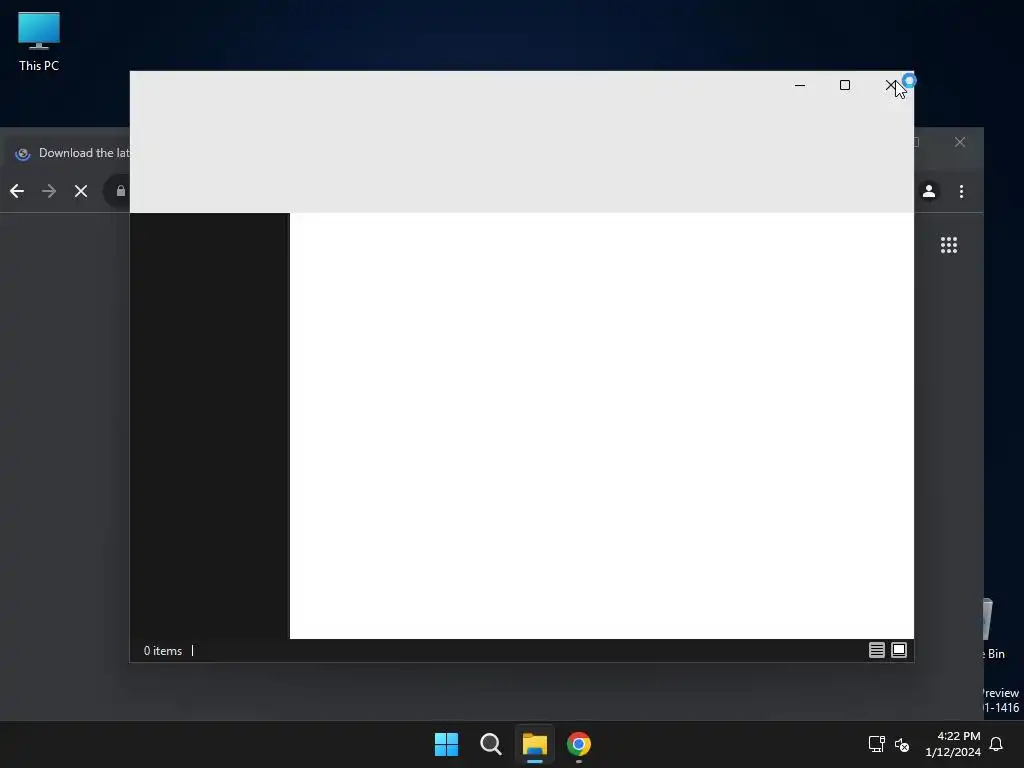
Task: Click the '0 items' status text
Action: [x=163, y=650]
